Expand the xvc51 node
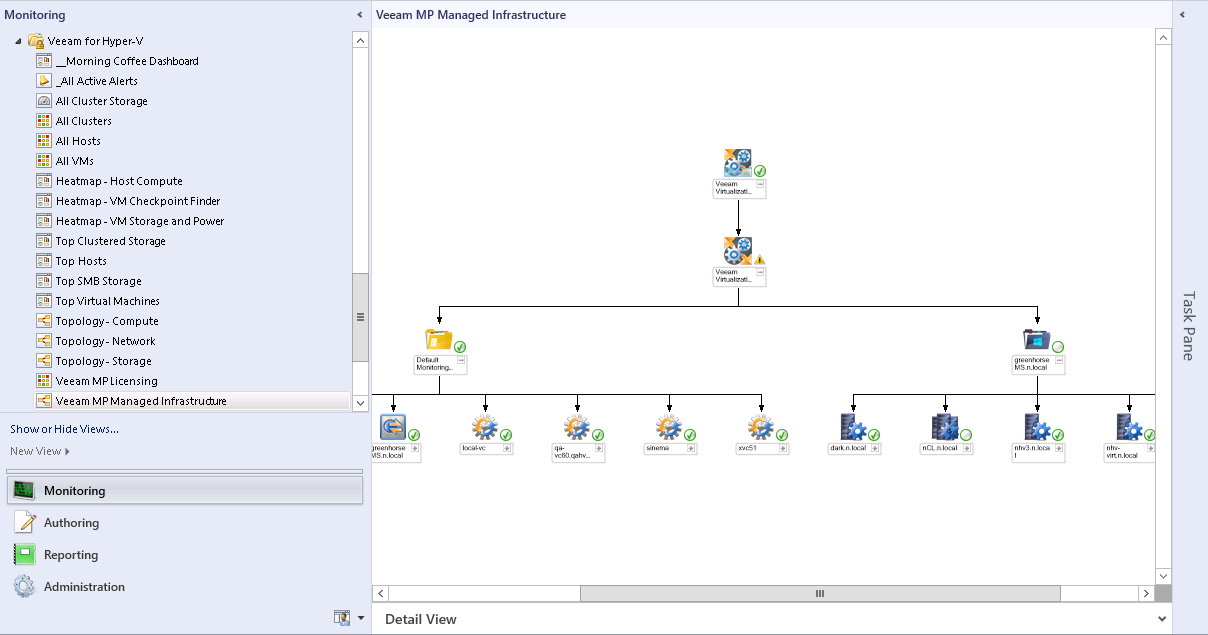1208x635 pixels. click(x=783, y=449)
